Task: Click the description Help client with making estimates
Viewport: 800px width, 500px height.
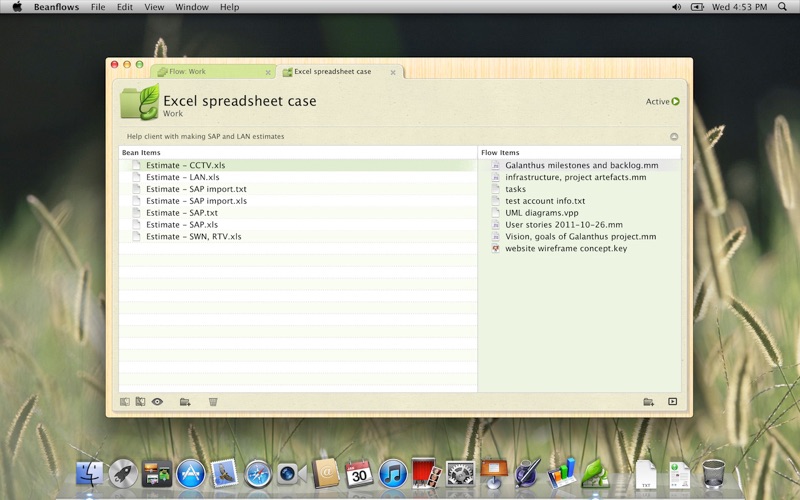Action: 205,136
